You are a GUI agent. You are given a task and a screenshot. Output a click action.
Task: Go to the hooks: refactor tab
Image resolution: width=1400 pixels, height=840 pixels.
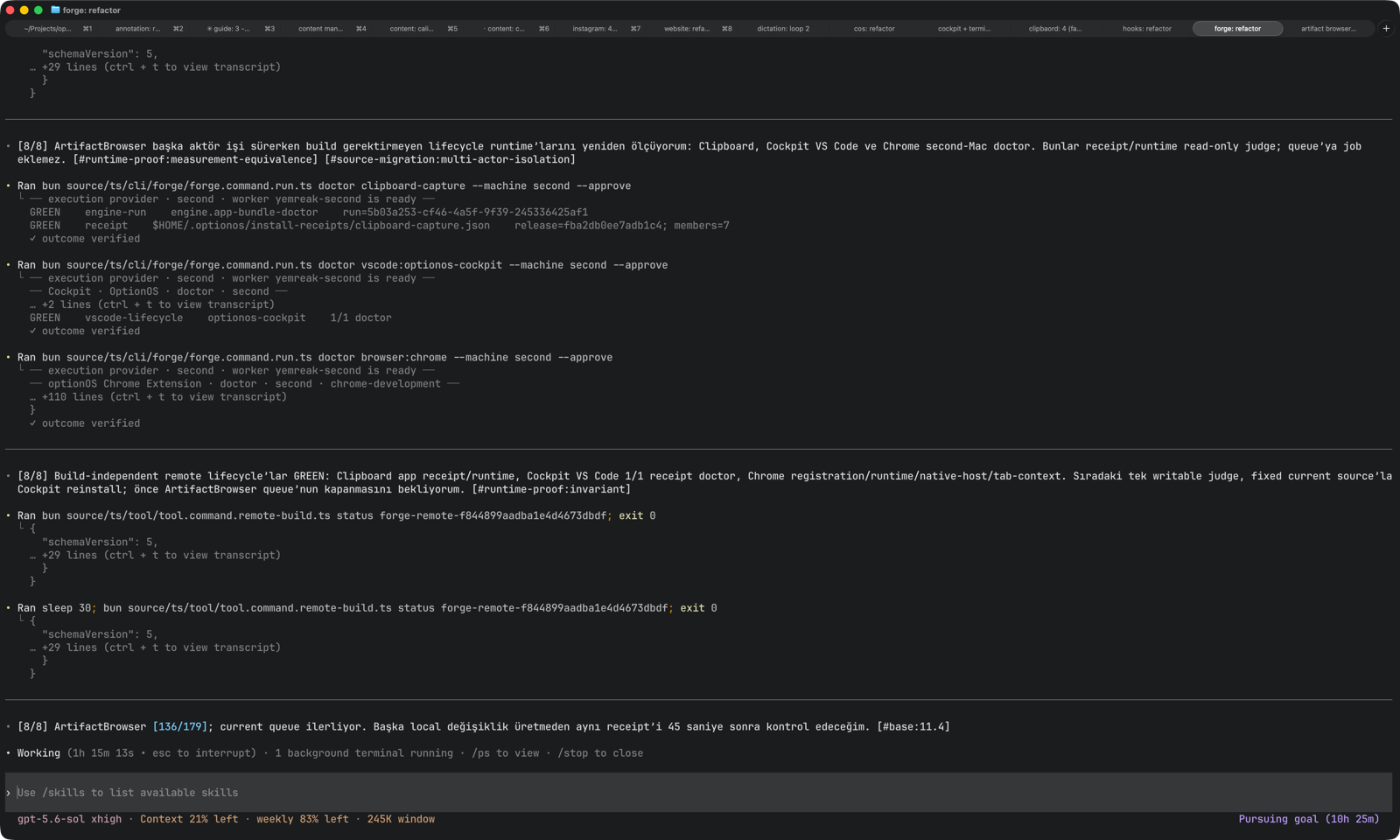coord(1146,29)
